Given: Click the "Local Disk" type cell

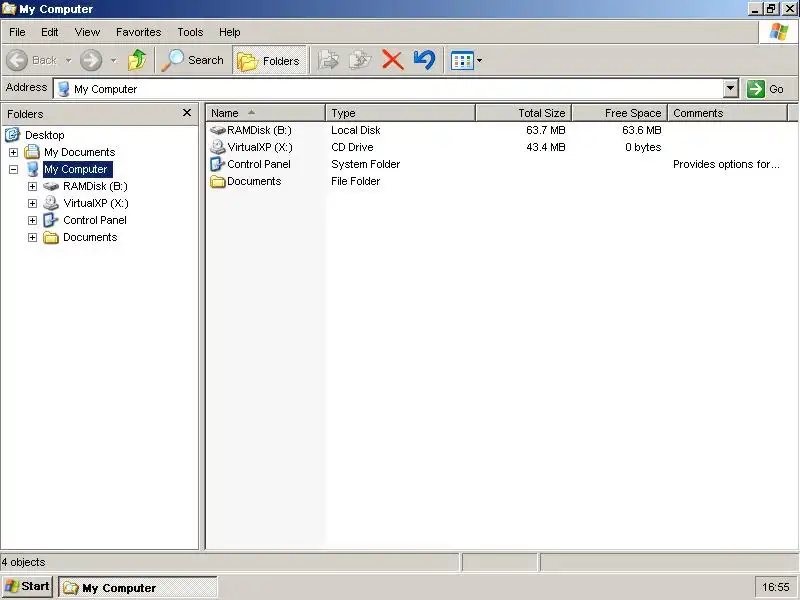Looking at the screenshot, I should coord(356,130).
